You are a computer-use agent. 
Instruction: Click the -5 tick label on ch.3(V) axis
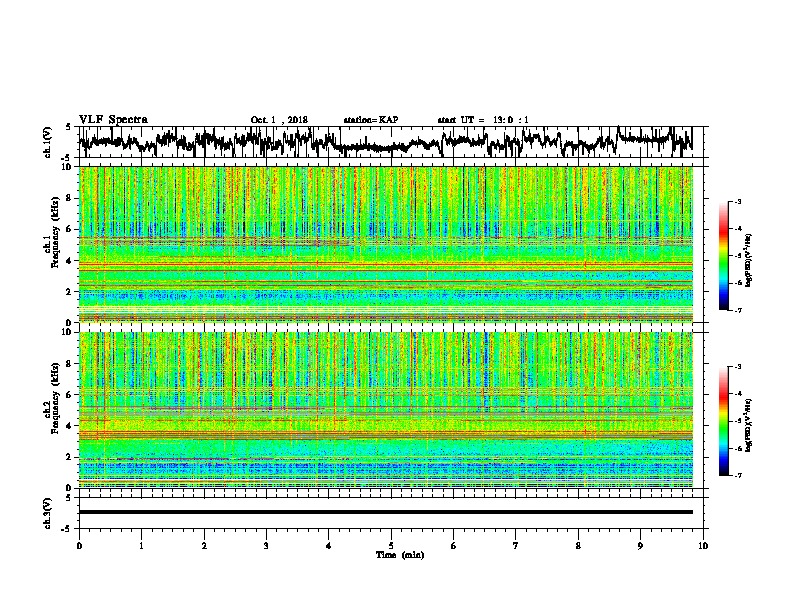click(x=67, y=529)
